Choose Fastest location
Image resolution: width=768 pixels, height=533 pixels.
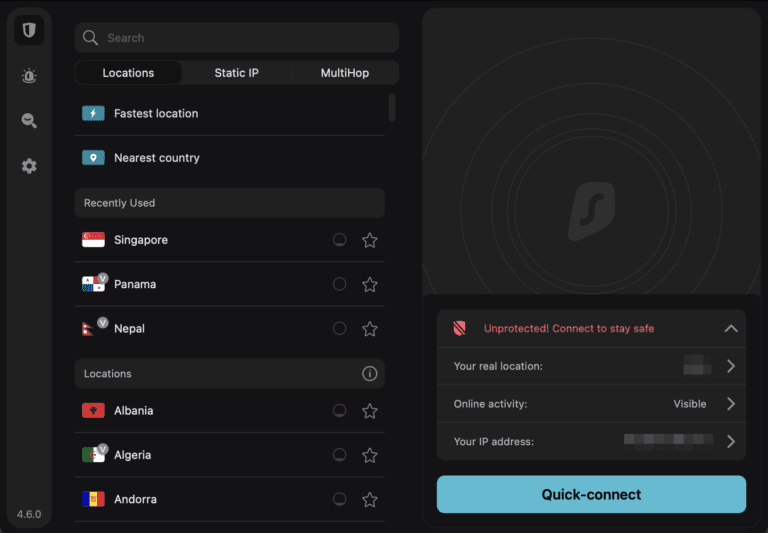[156, 113]
